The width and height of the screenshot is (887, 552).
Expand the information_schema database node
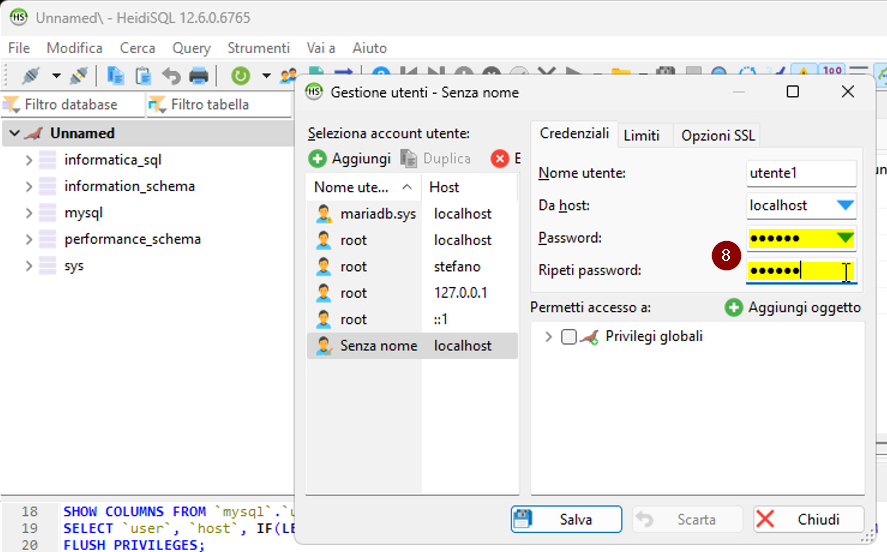coord(28,187)
